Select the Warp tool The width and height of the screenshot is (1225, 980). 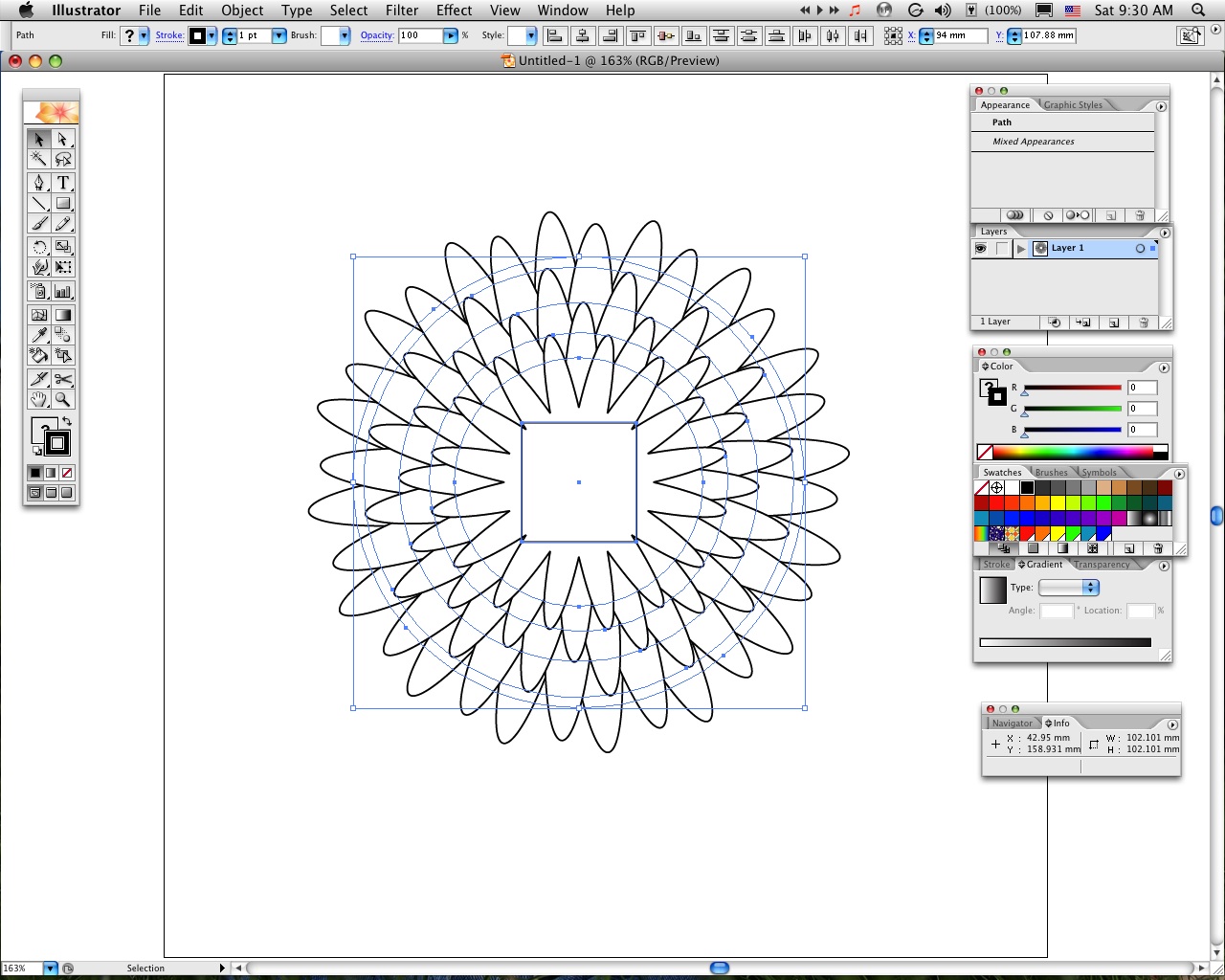click(x=38, y=267)
